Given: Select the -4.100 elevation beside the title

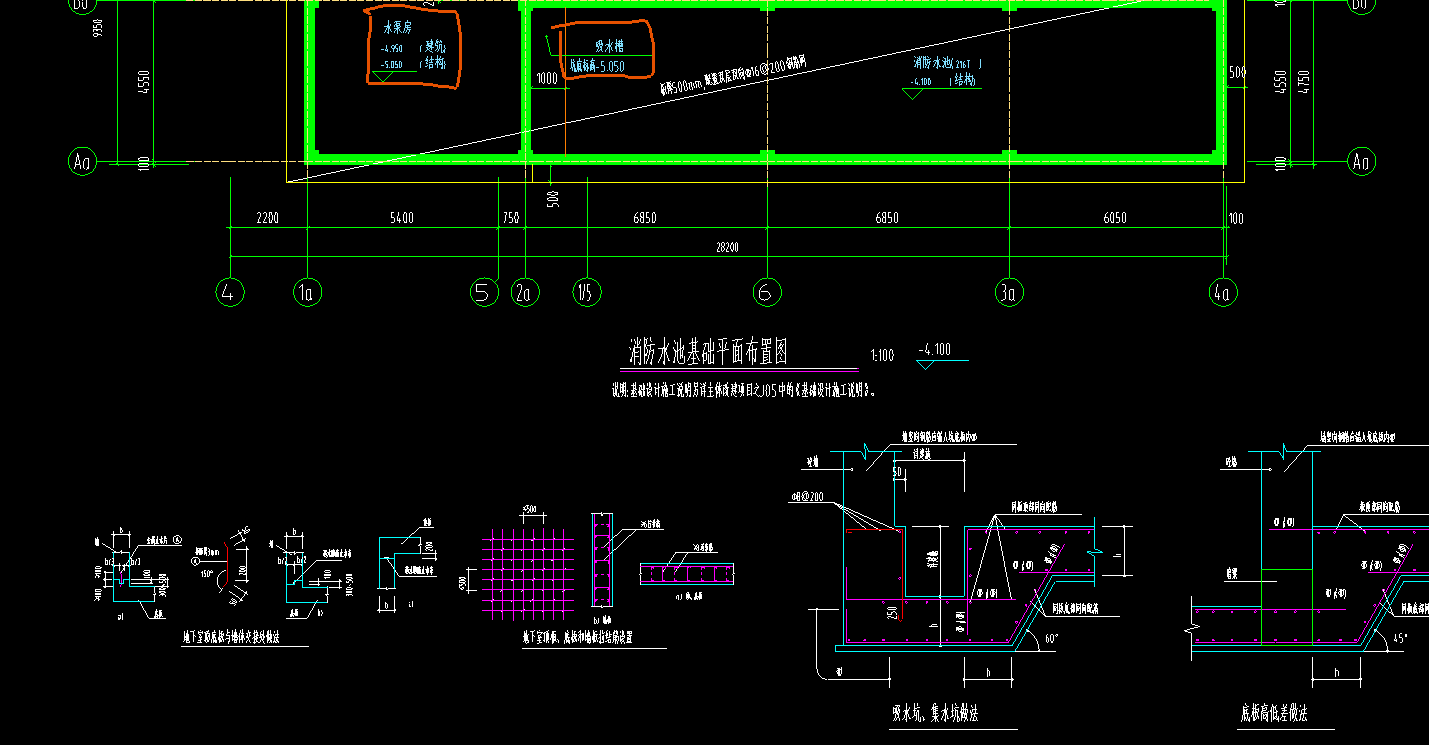Looking at the screenshot, I should point(934,350).
